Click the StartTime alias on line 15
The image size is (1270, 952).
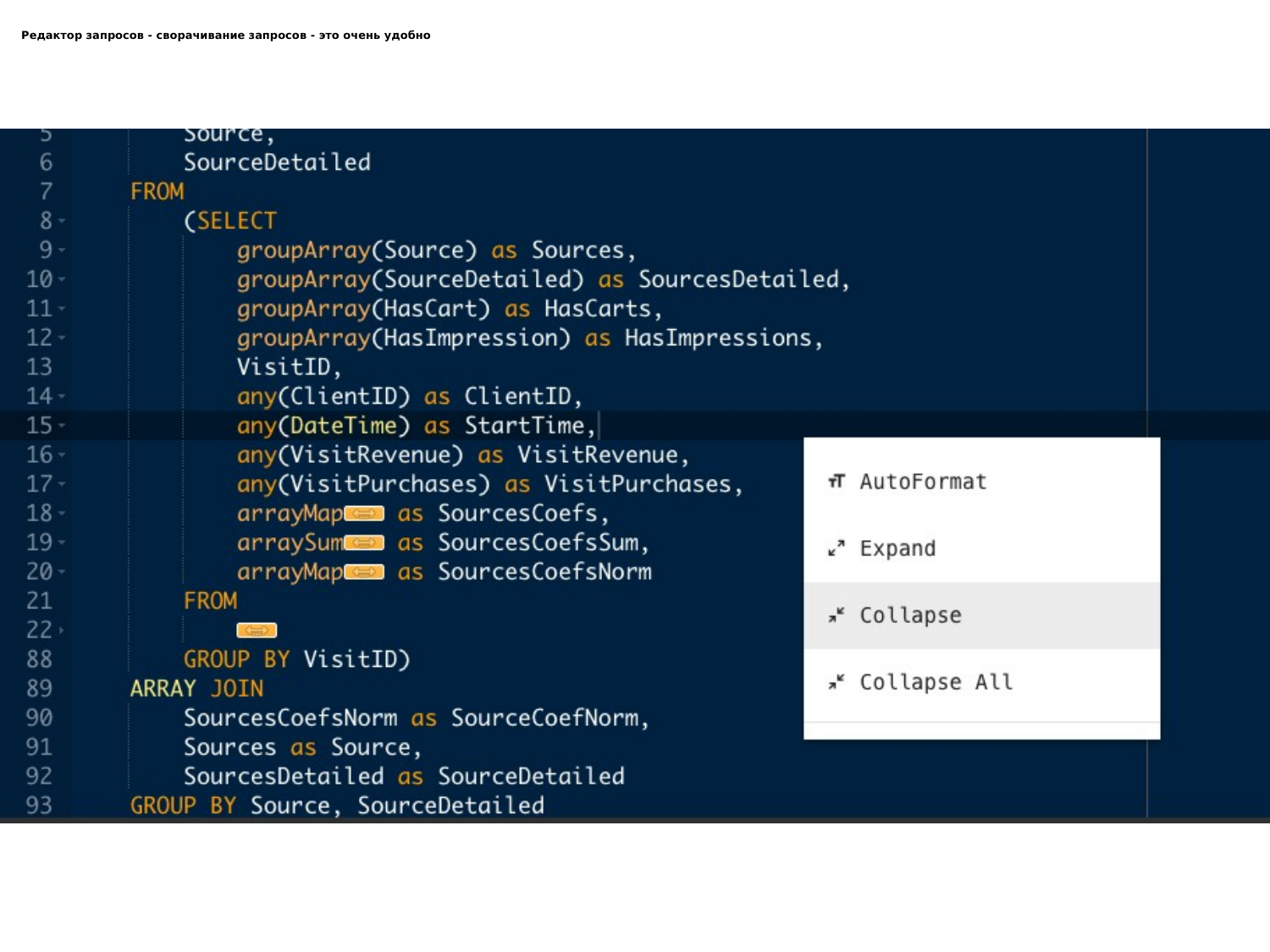coord(524,426)
